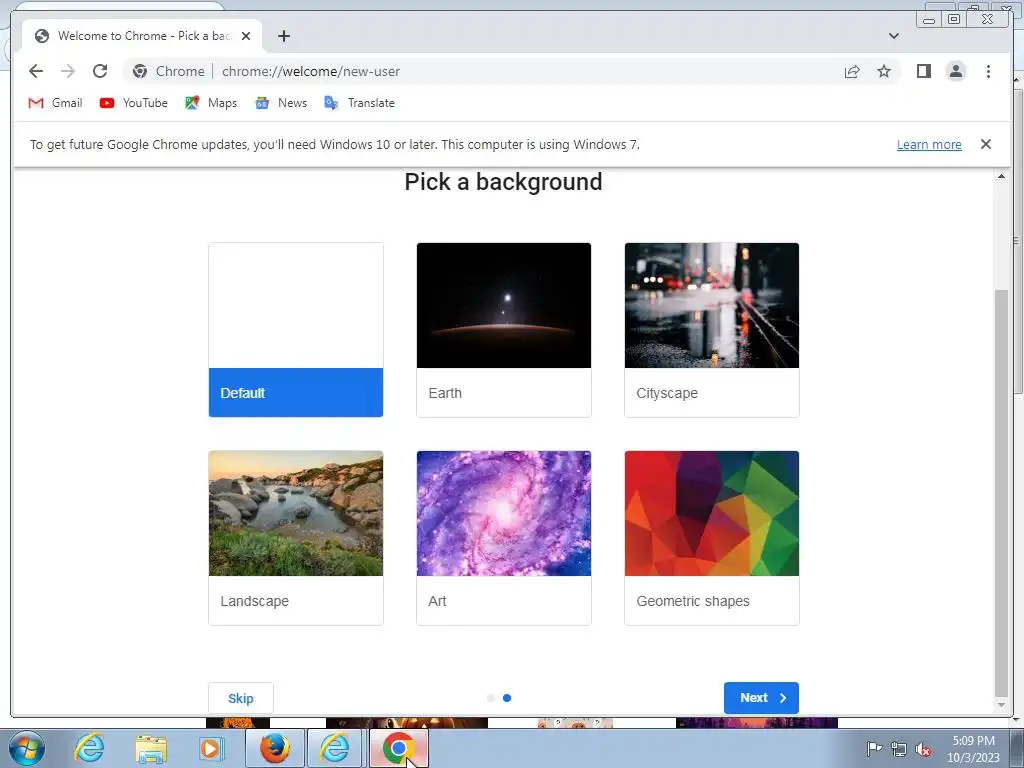Click the scrollbar down arrow
The image size is (1024, 768).
(x=1001, y=705)
